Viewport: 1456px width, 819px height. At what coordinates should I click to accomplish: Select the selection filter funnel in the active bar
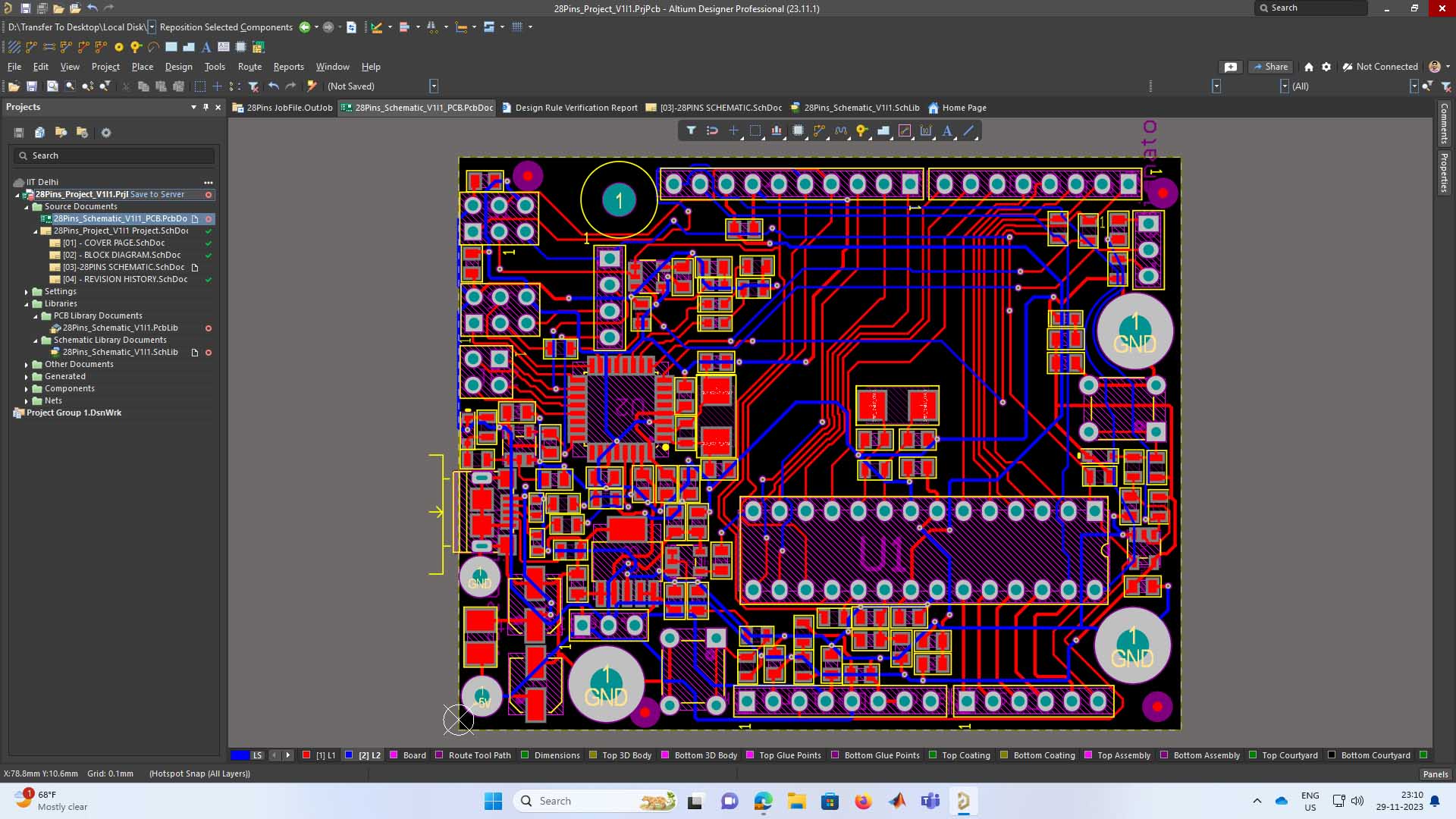click(x=691, y=130)
